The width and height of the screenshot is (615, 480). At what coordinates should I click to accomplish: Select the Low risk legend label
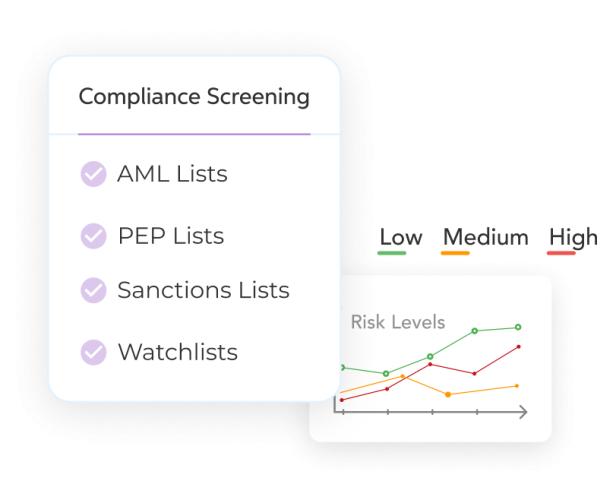point(400,237)
